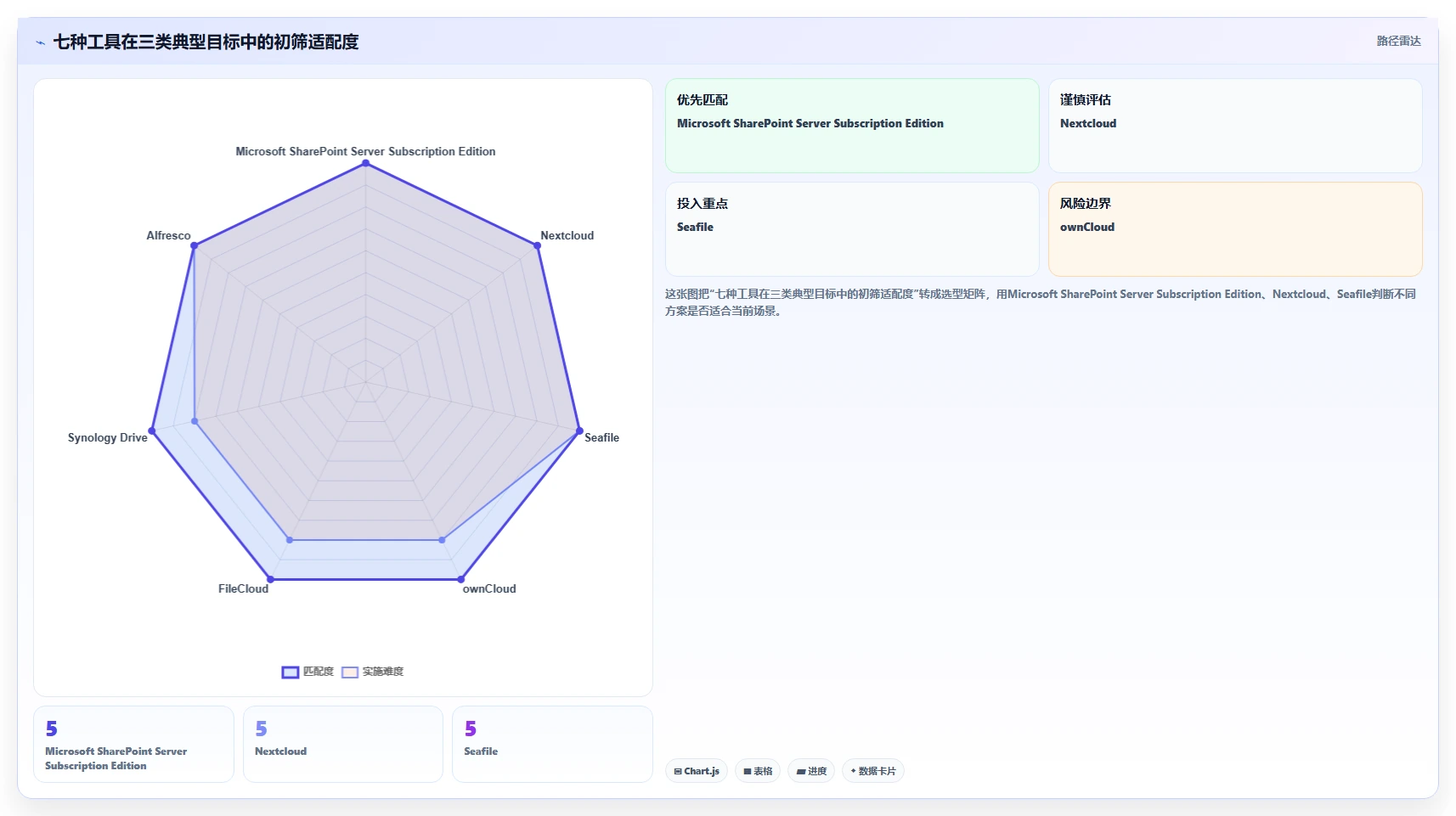1456x816 pixels.
Task: Click the Microsoft SharePoint radar axis label
Action: pos(365,151)
